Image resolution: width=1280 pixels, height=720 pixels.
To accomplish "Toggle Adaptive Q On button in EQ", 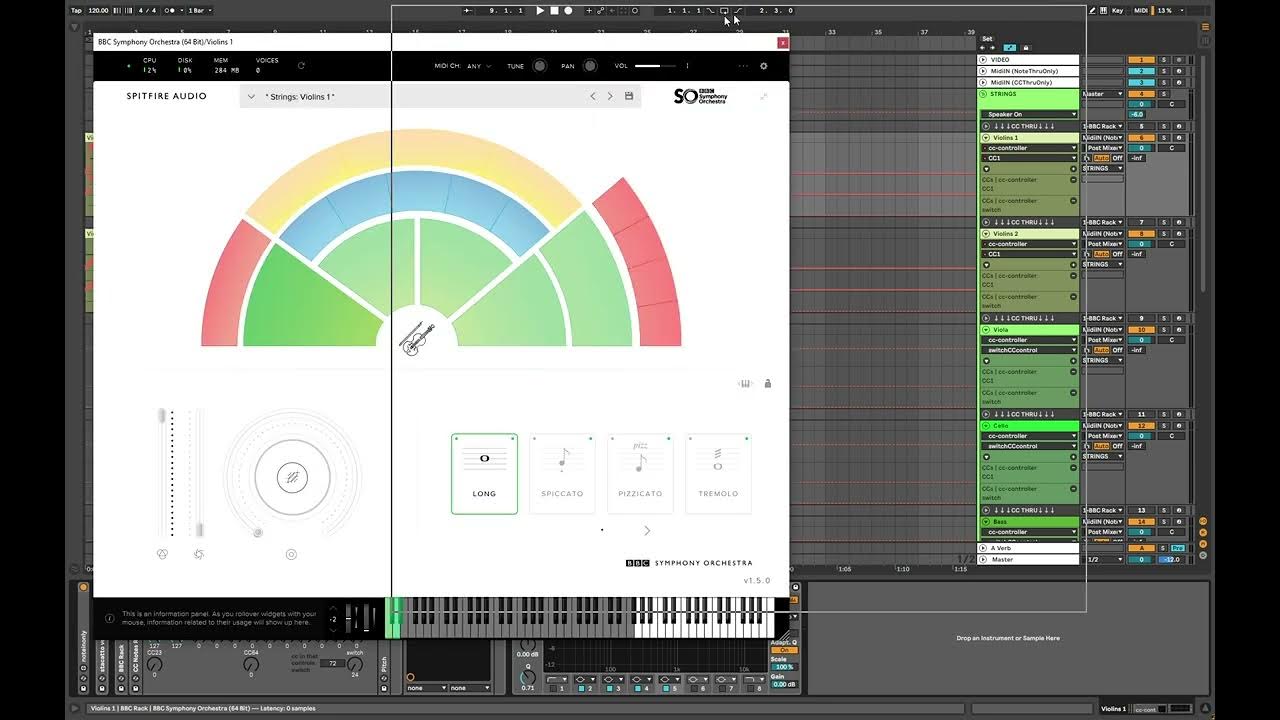I will coord(783,650).
